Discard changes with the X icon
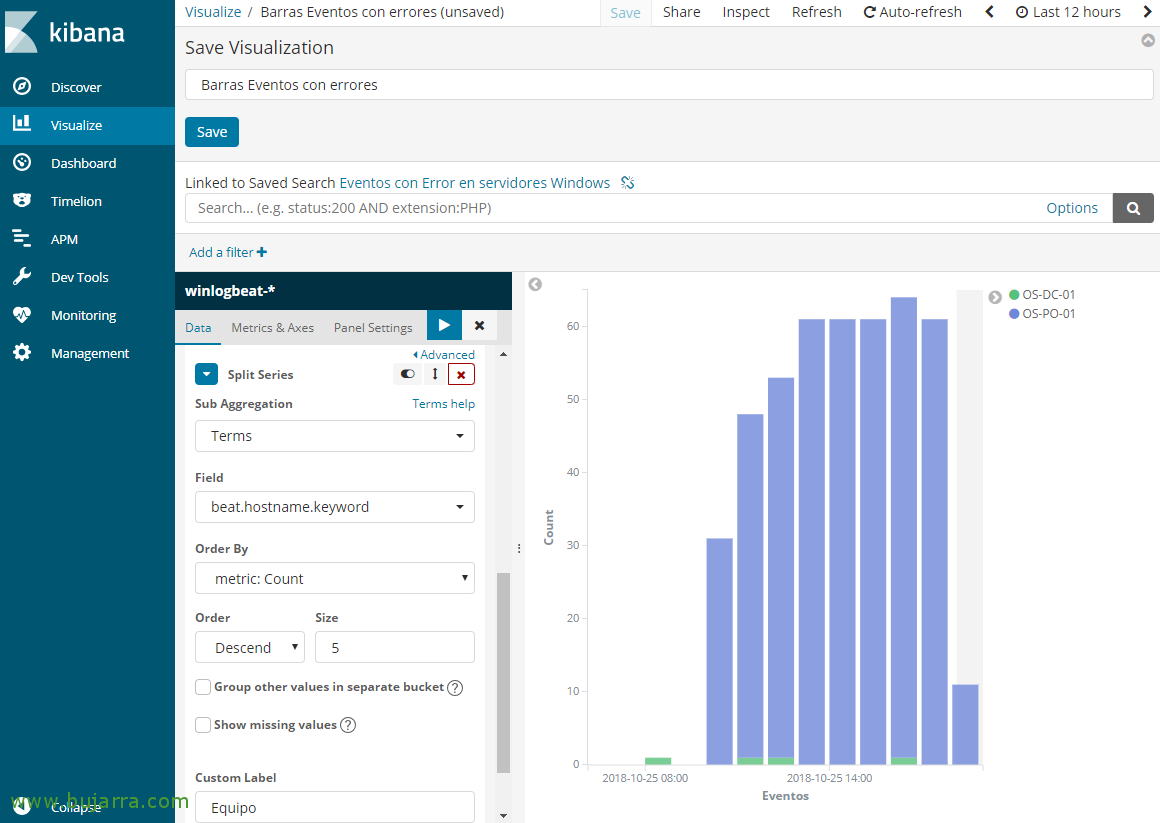The height and width of the screenshot is (823, 1160). (479, 325)
